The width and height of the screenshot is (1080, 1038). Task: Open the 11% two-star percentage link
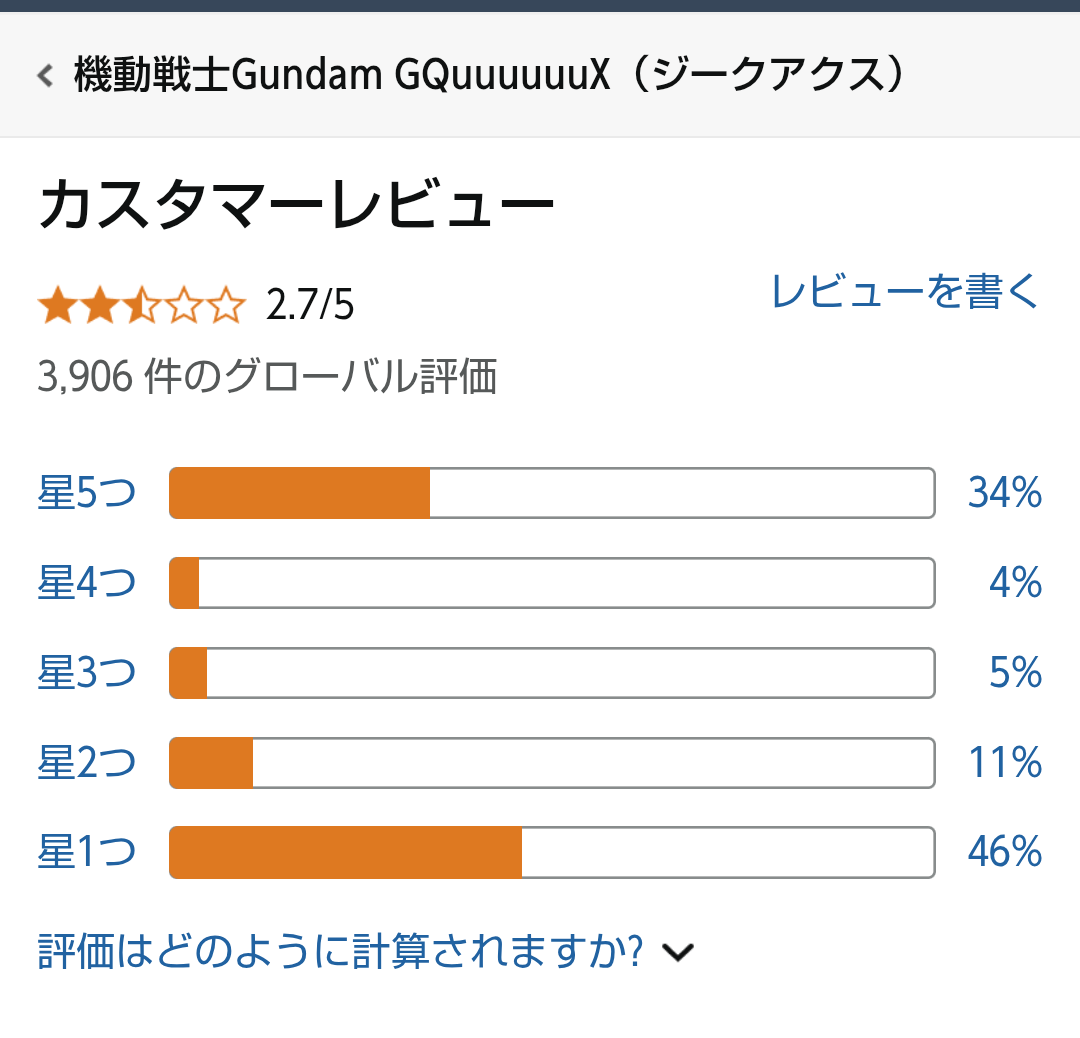[1005, 763]
